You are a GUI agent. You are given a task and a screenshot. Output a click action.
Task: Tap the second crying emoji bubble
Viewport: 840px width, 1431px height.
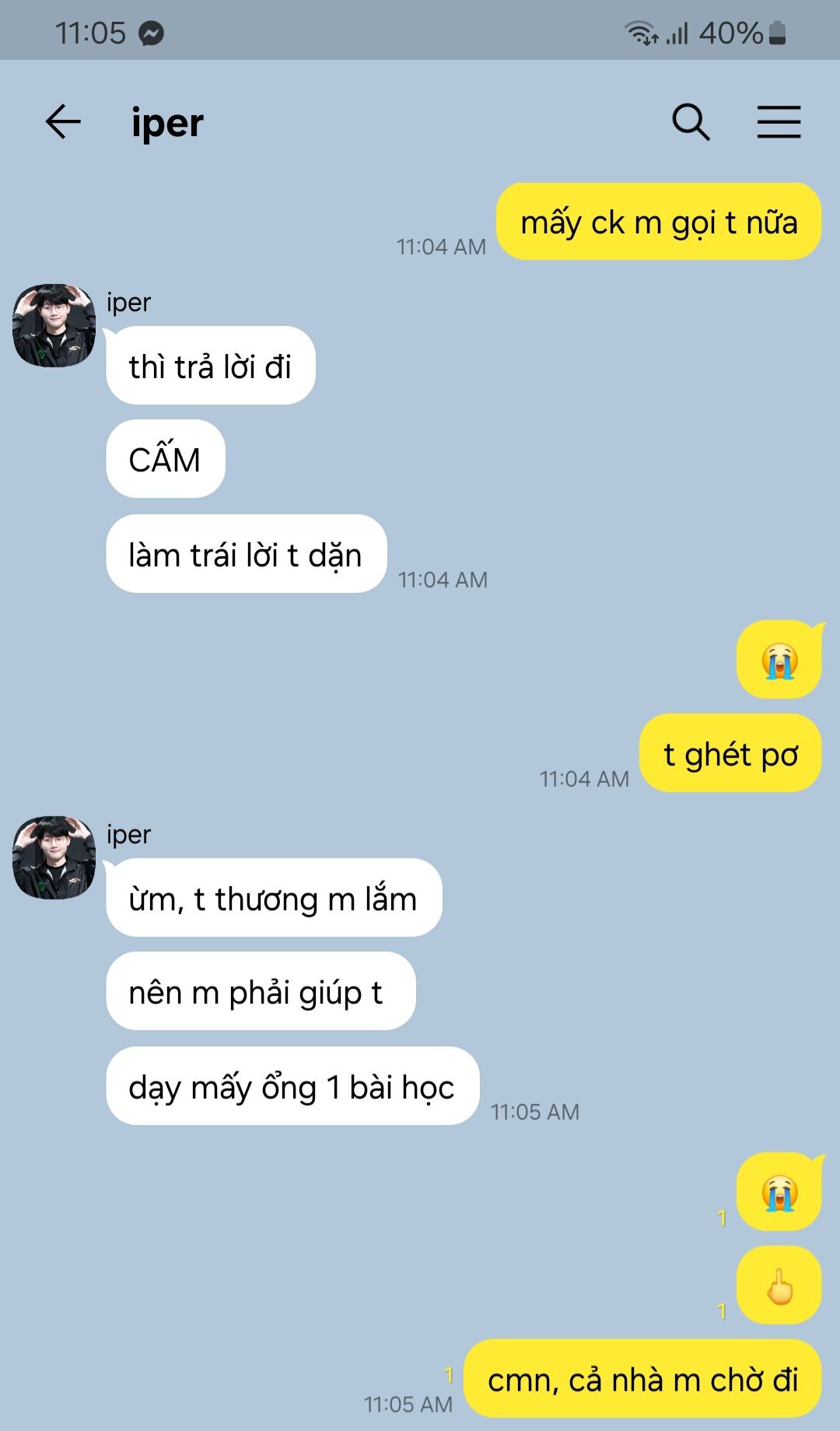[x=779, y=1192]
